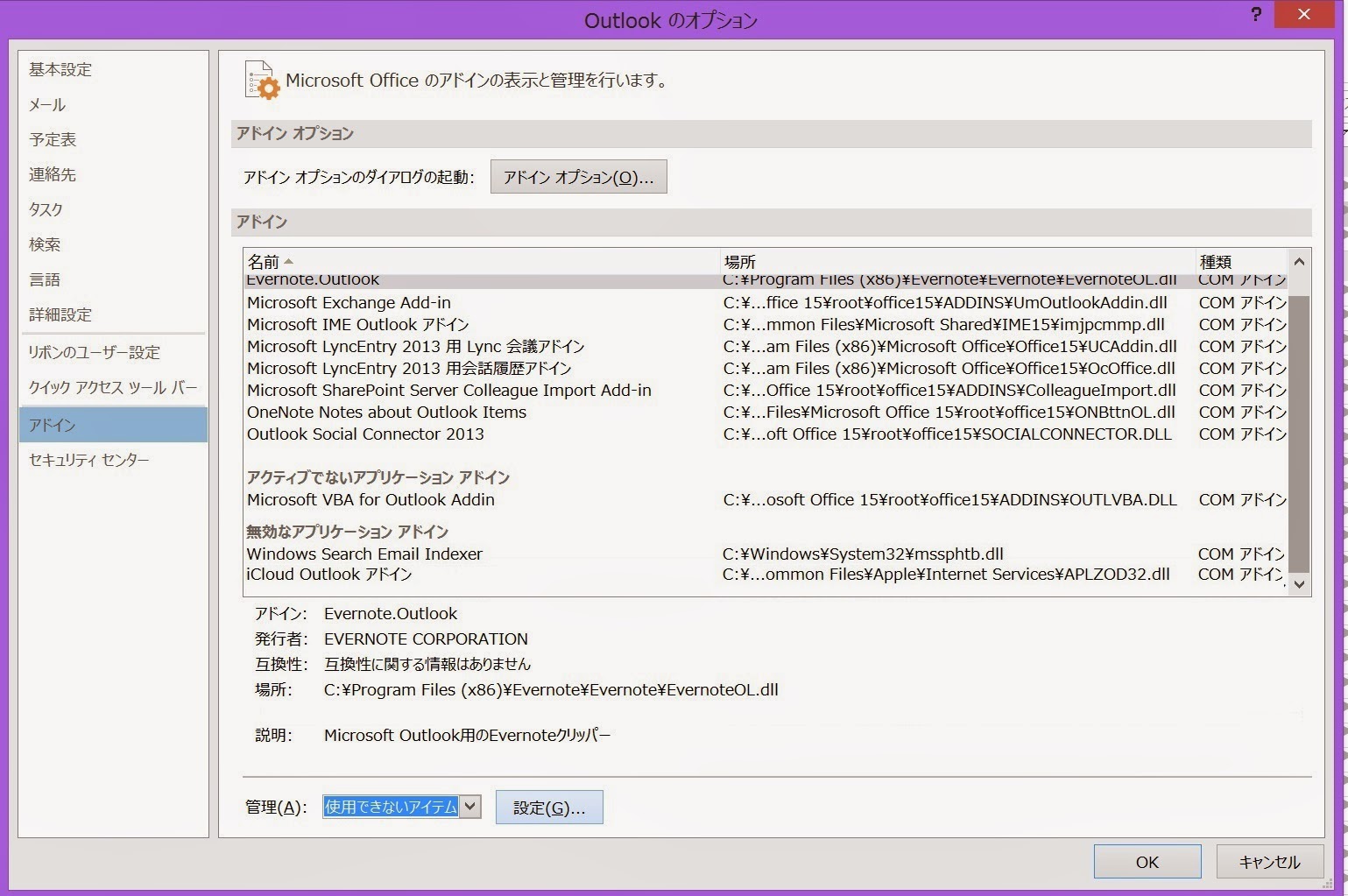Image resolution: width=1348 pixels, height=896 pixels.
Task: Select Lync 会議アドイン row
Action: (765, 347)
